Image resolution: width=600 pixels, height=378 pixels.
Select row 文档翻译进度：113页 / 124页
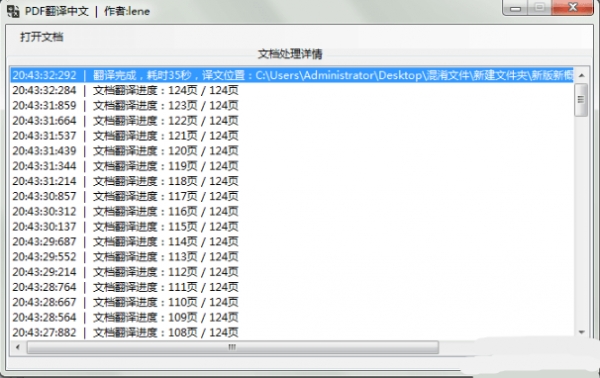click(x=292, y=257)
